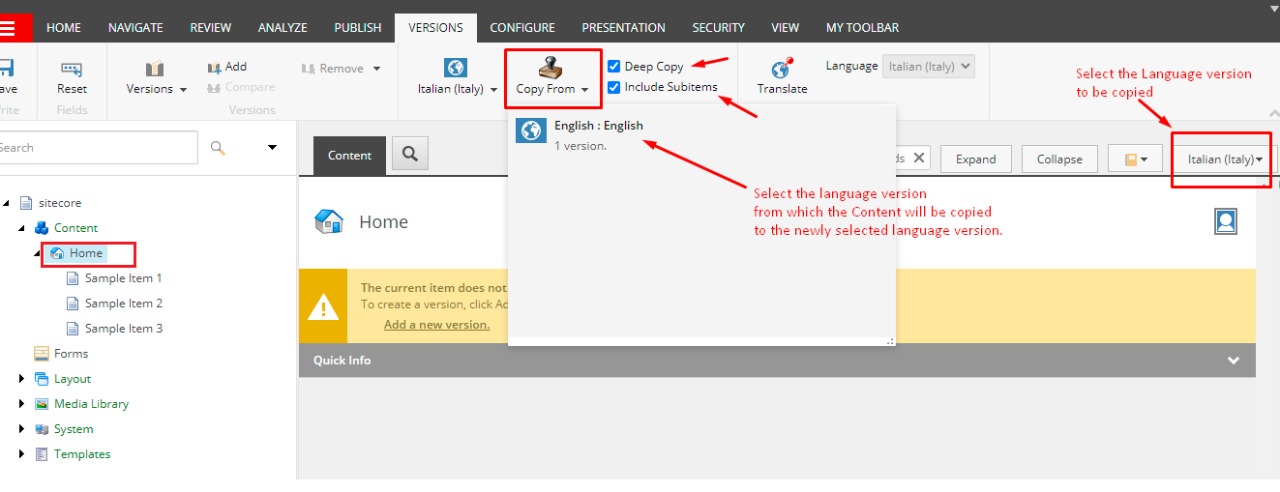
Task: Click the content tree search field
Action: tap(98, 148)
